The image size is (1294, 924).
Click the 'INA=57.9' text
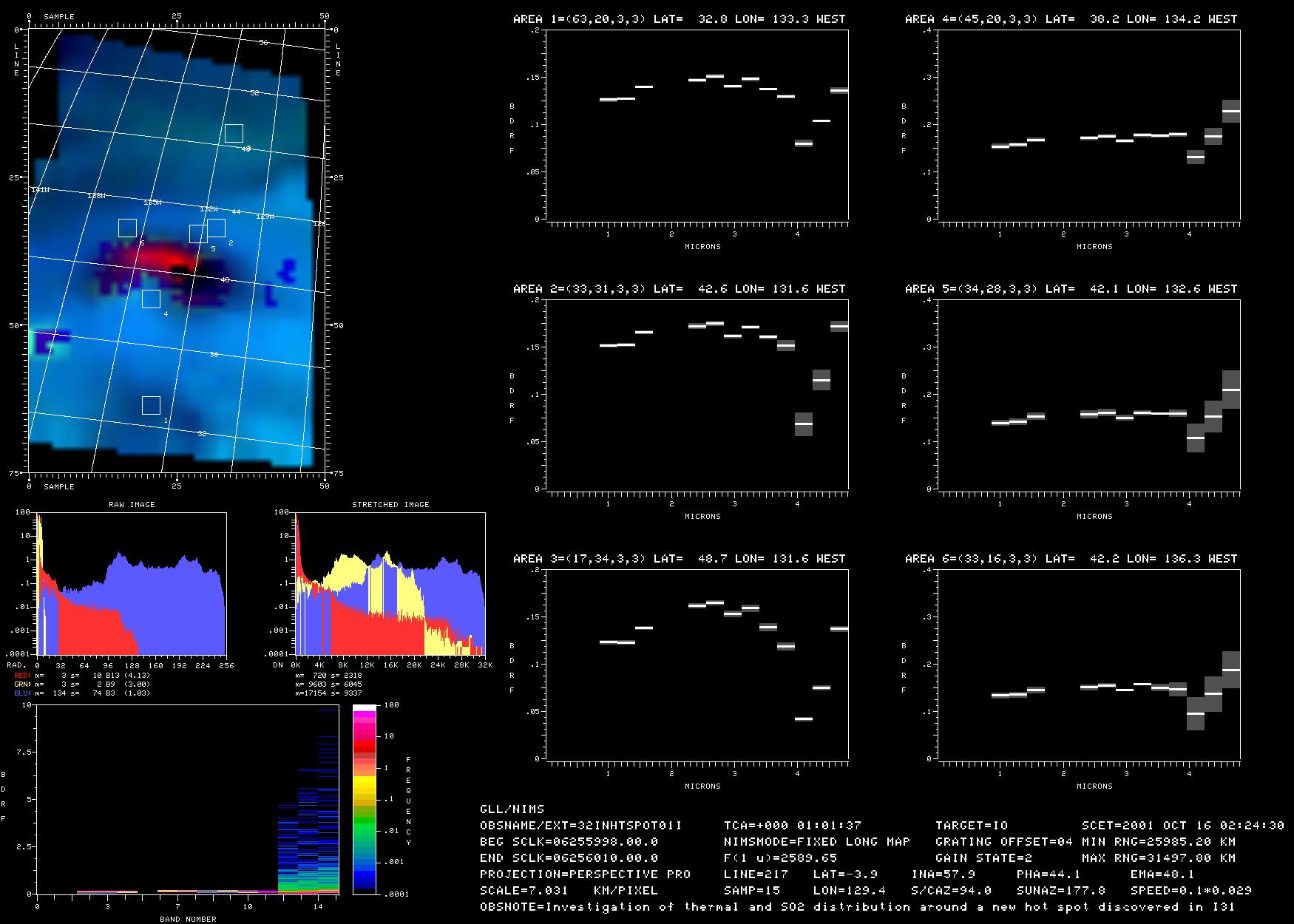coord(944,874)
